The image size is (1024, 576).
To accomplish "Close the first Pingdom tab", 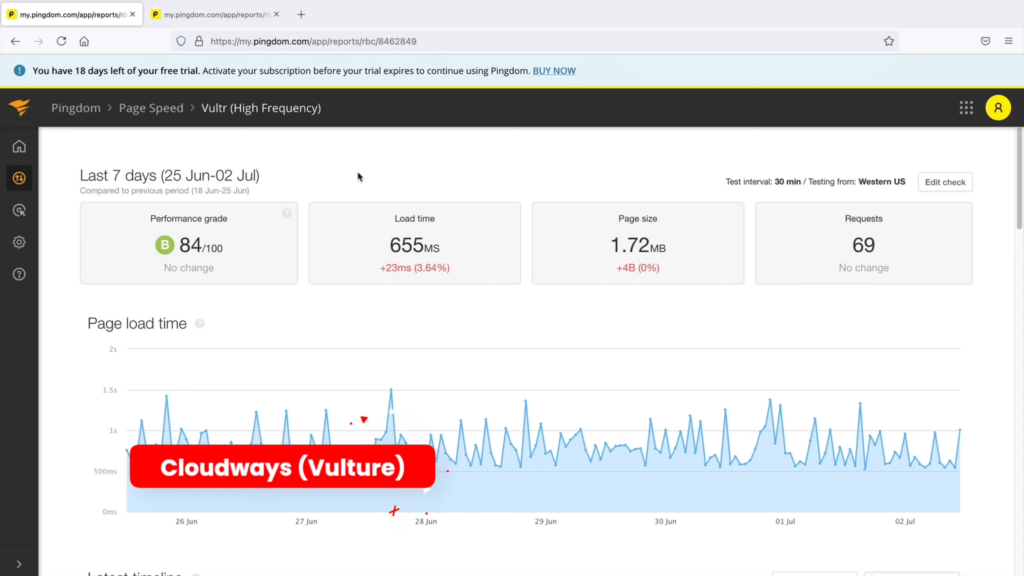I will coord(133,14).
